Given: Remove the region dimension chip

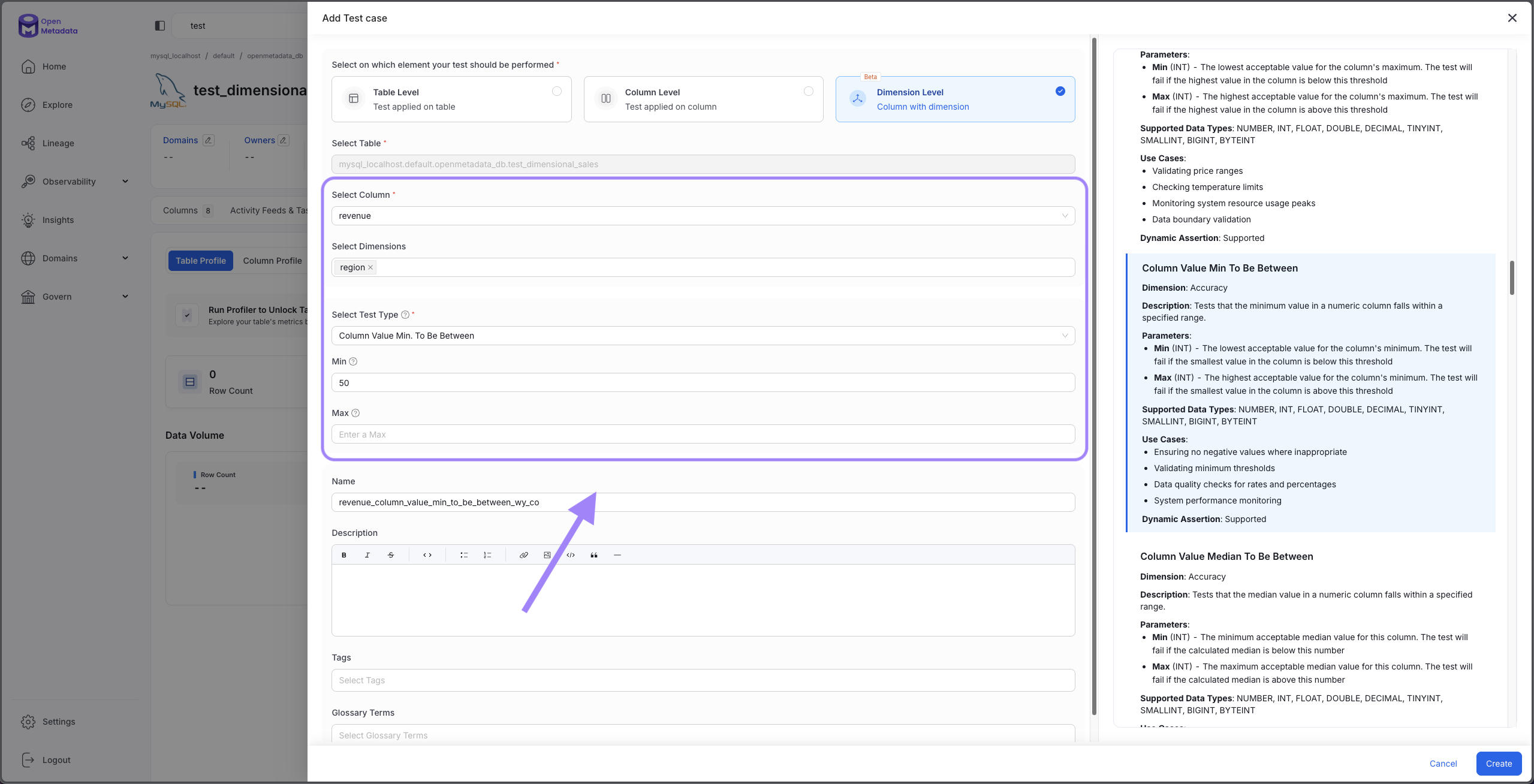Looking at the screenshot, I should 370,267.
